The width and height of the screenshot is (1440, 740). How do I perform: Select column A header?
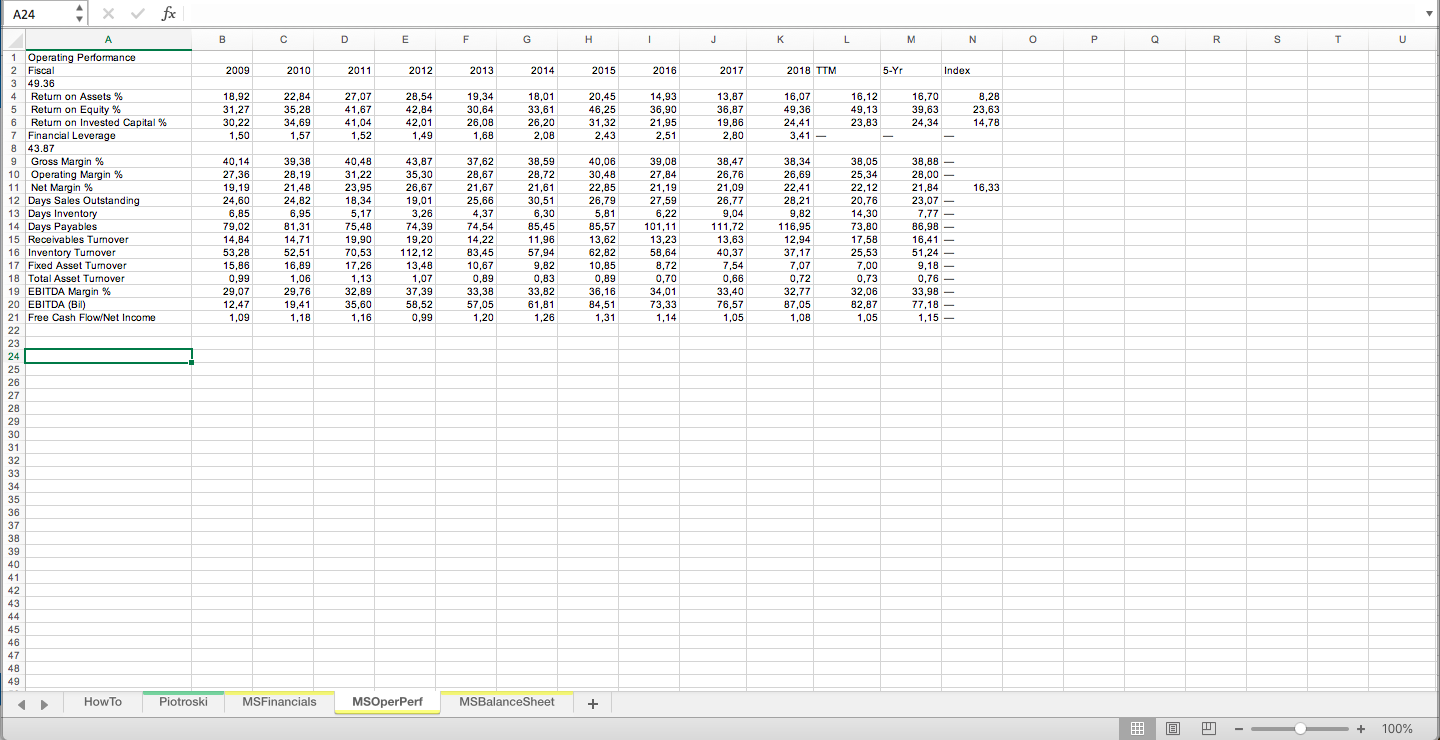tap(108, 39)
